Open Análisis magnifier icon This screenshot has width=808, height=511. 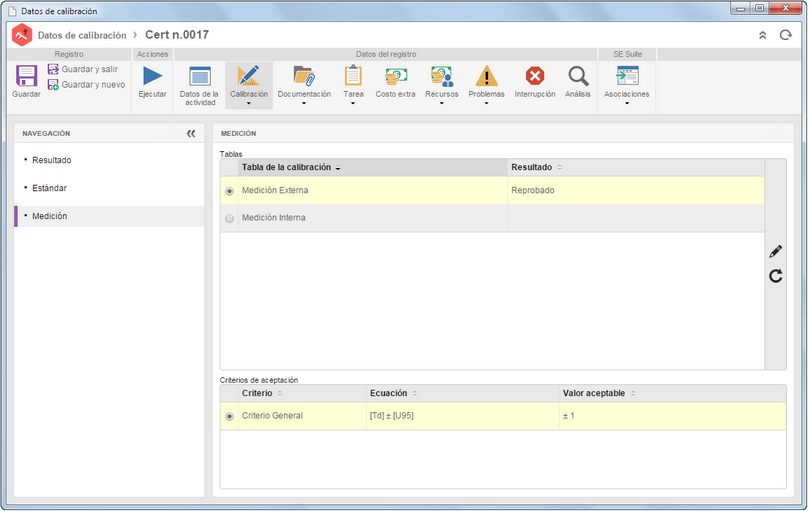[x=578, y=76]
